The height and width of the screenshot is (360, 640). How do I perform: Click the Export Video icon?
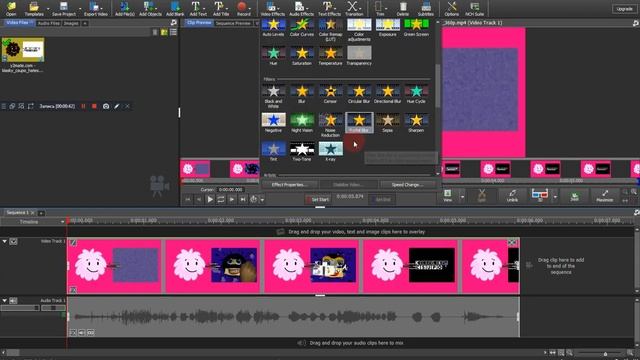(x=96, y=8)
